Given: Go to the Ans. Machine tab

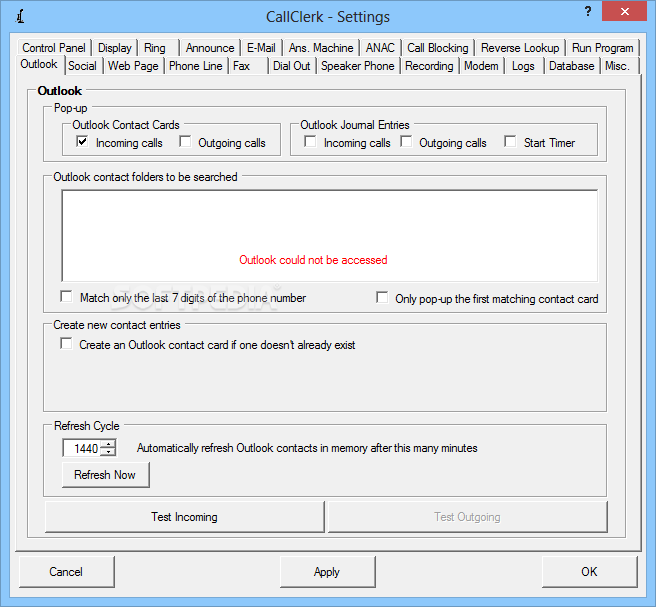Looking at the screenshot, I should 321,48.
